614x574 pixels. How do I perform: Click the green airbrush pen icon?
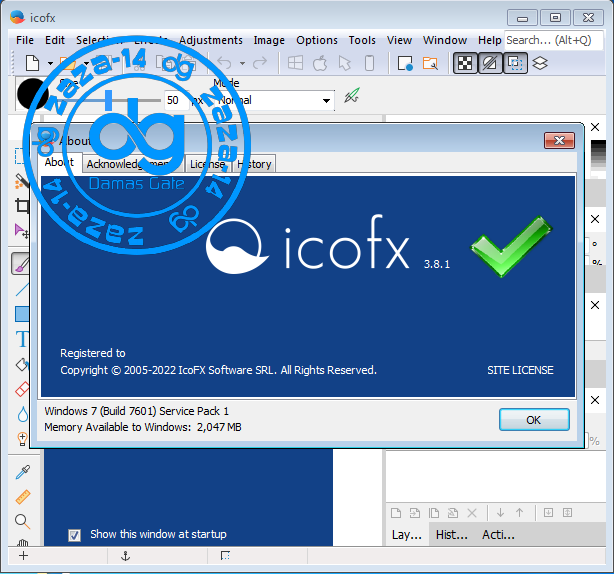pyautogui.click(x=352, y=96)
